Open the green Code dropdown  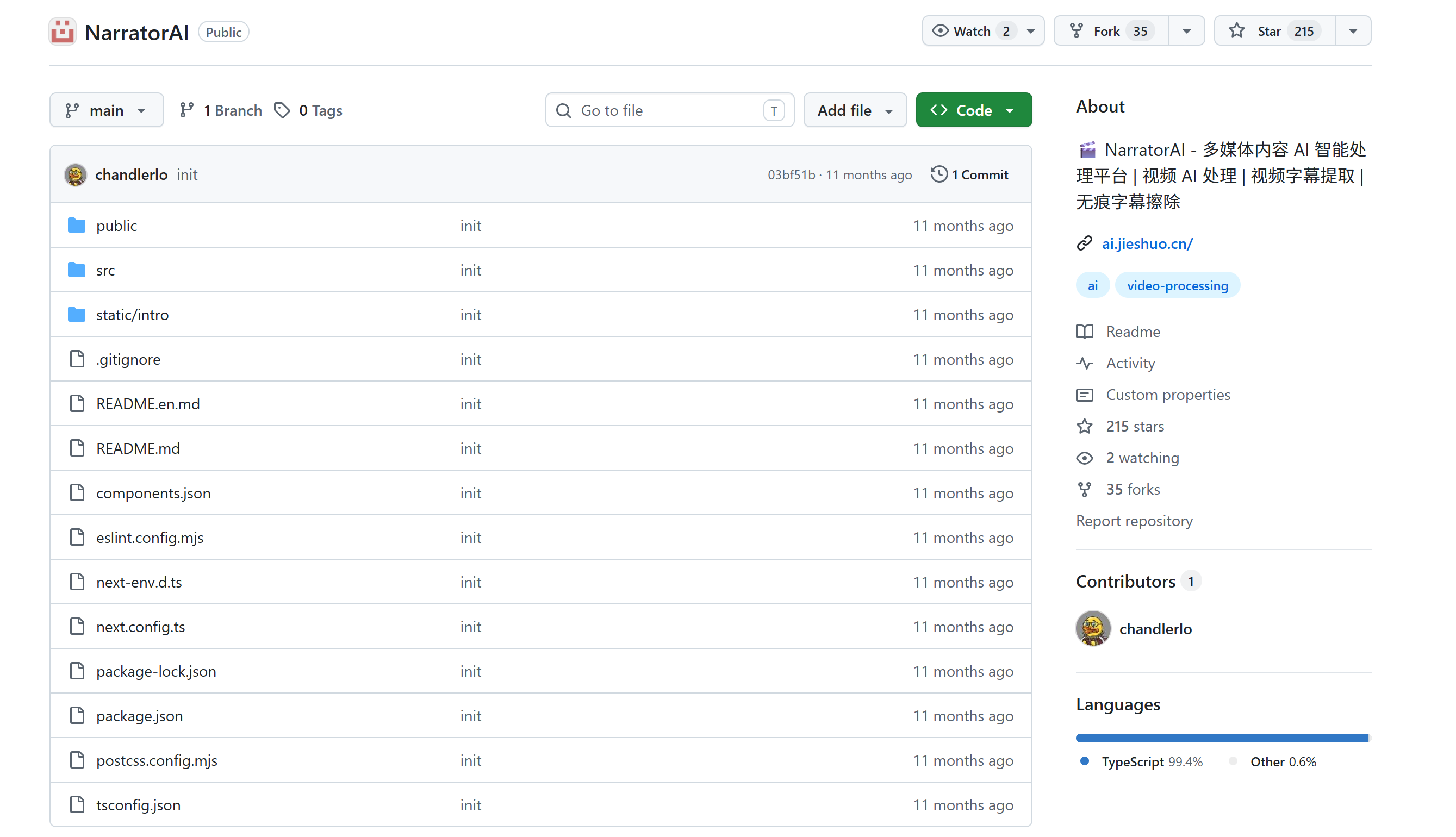point(974,110)
